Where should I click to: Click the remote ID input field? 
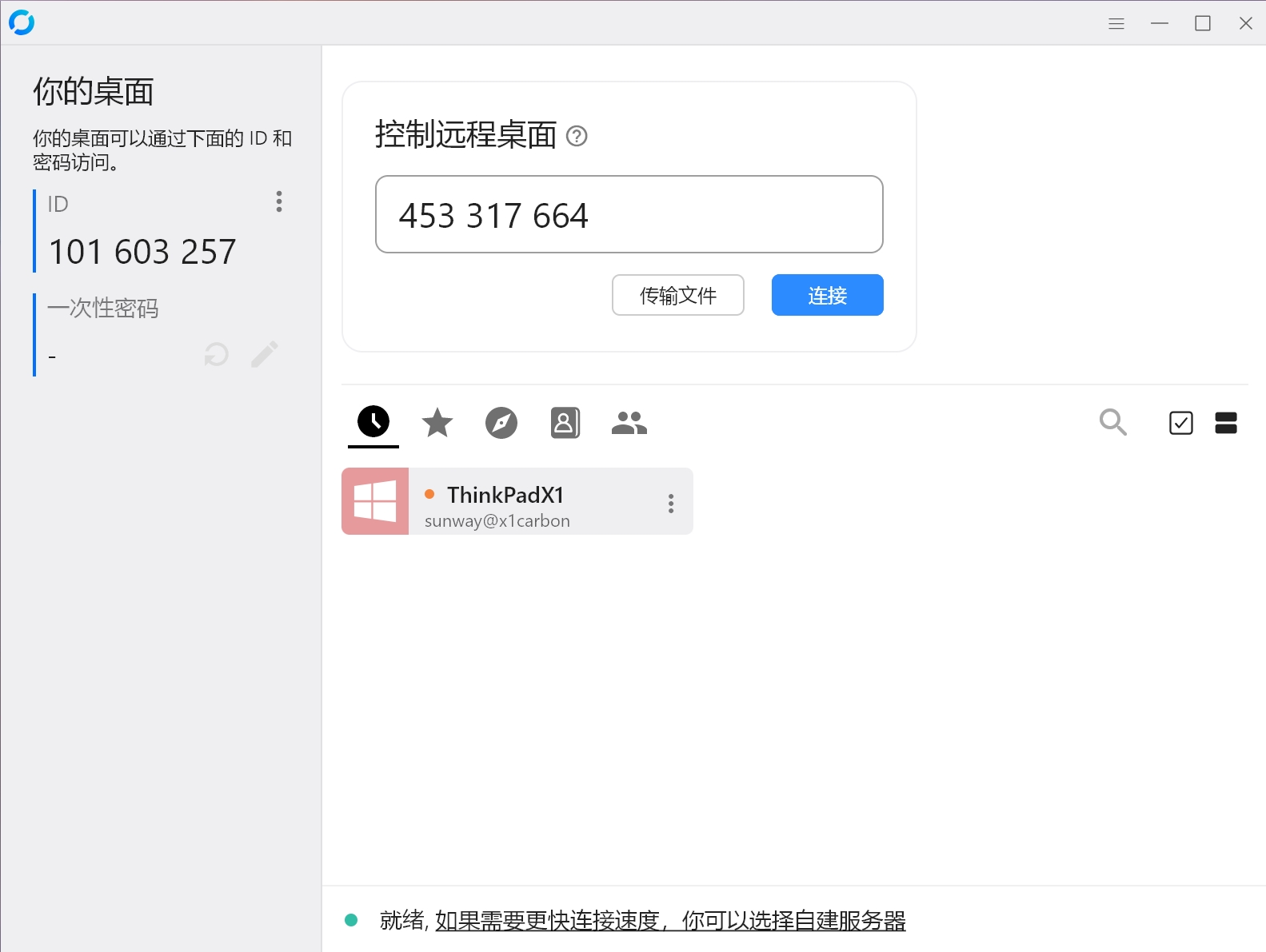629,215
